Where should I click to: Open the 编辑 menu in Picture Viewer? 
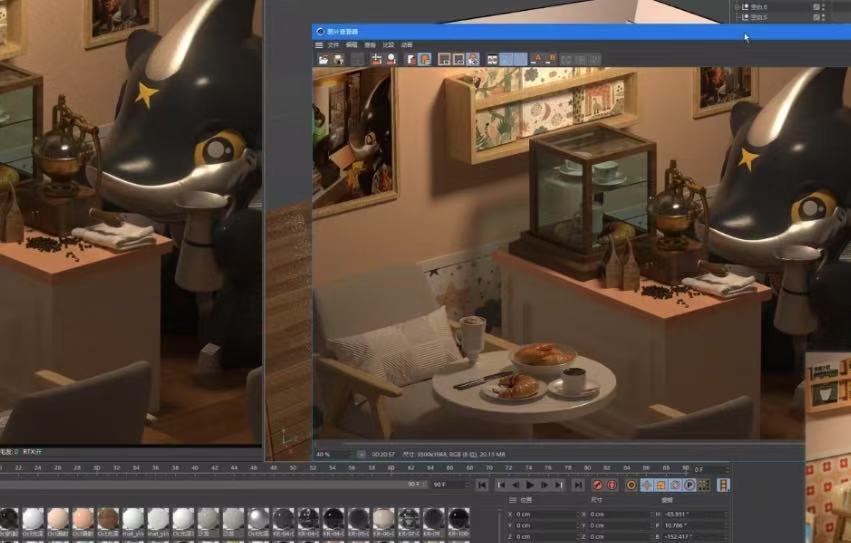[352, 45]
